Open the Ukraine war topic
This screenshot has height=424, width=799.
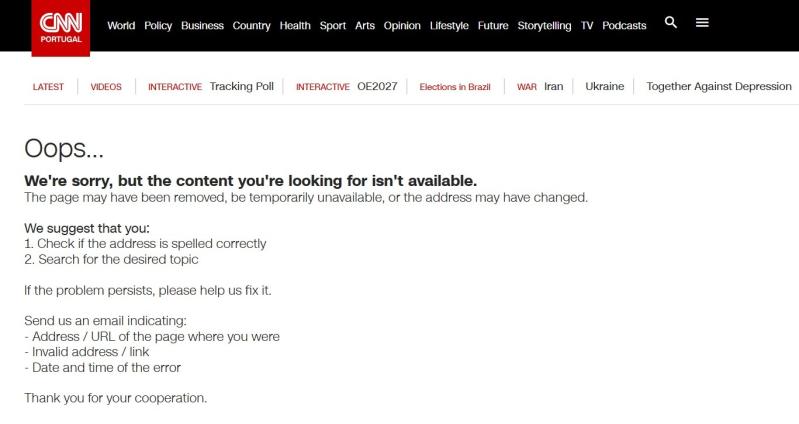pos(604,87)
